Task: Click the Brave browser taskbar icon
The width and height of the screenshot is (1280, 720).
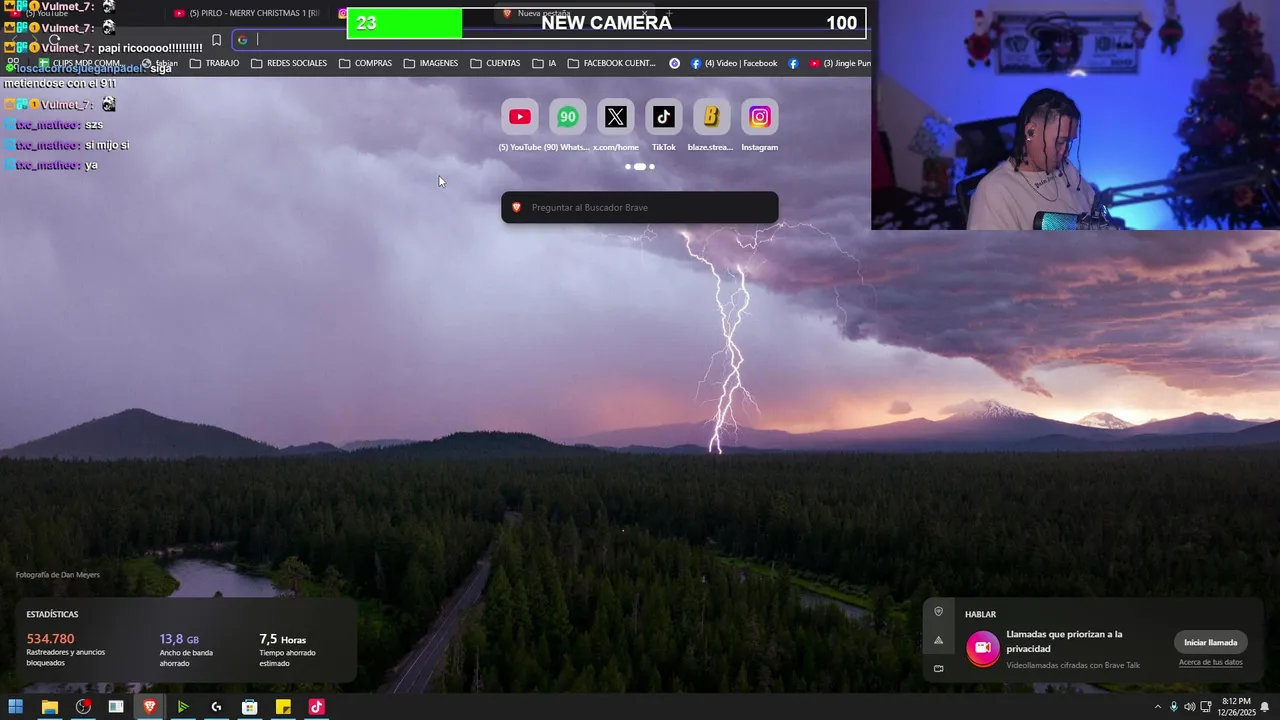Action: [150, 707]
